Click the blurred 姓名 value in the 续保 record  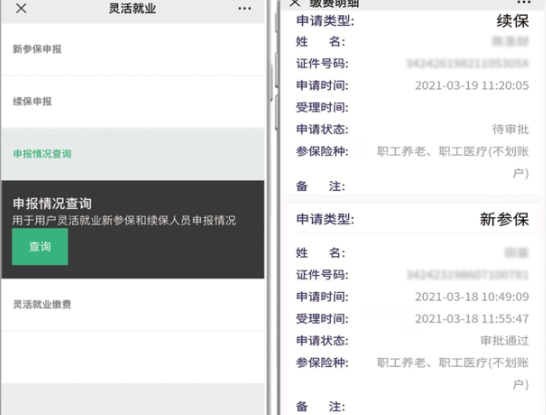pyautogui.click(x=510, y=42)
